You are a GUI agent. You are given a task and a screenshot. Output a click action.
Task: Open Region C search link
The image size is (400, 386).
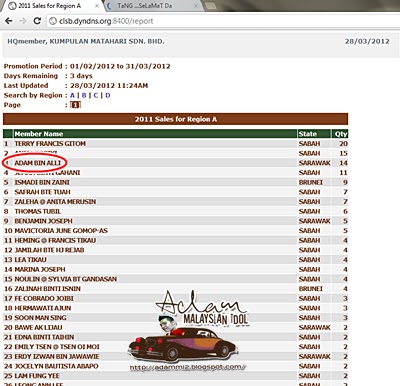(x=96, y=95)
